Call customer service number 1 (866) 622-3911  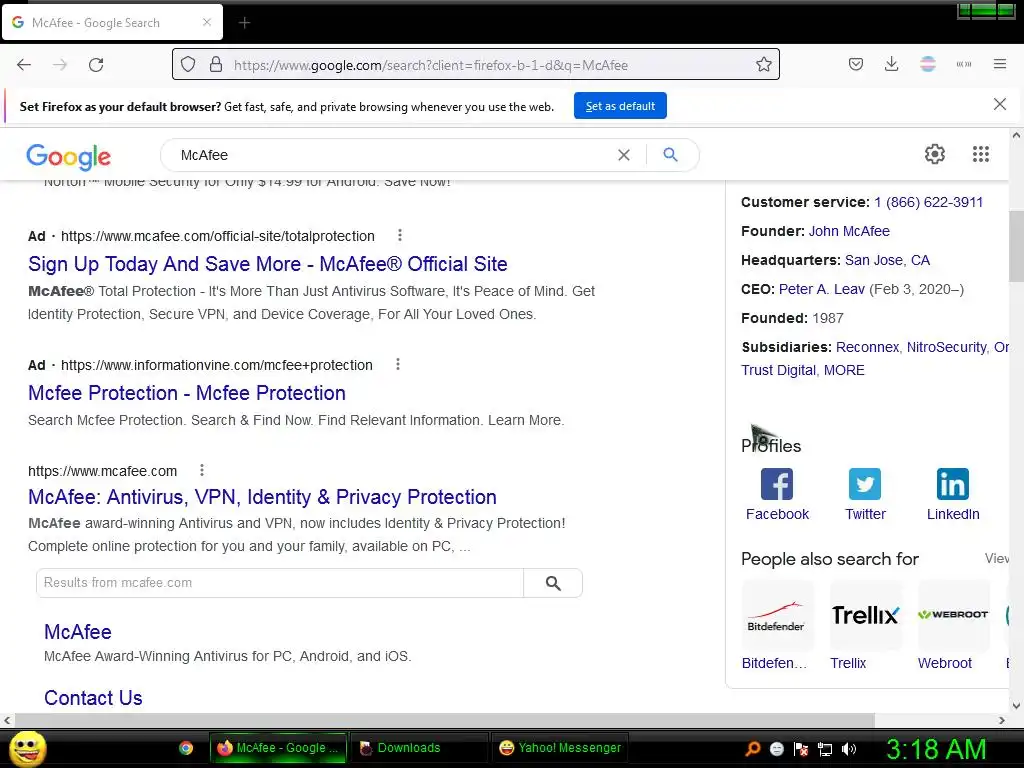click(928, 202)
